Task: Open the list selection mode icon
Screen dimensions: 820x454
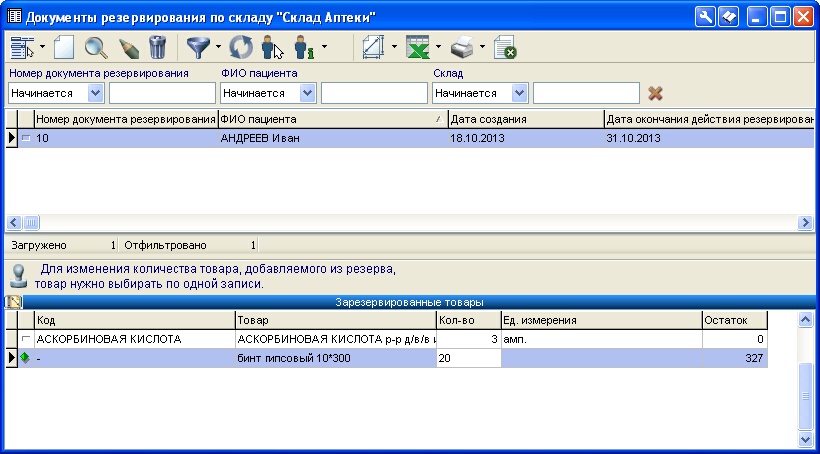Action: tap(22, 48)
